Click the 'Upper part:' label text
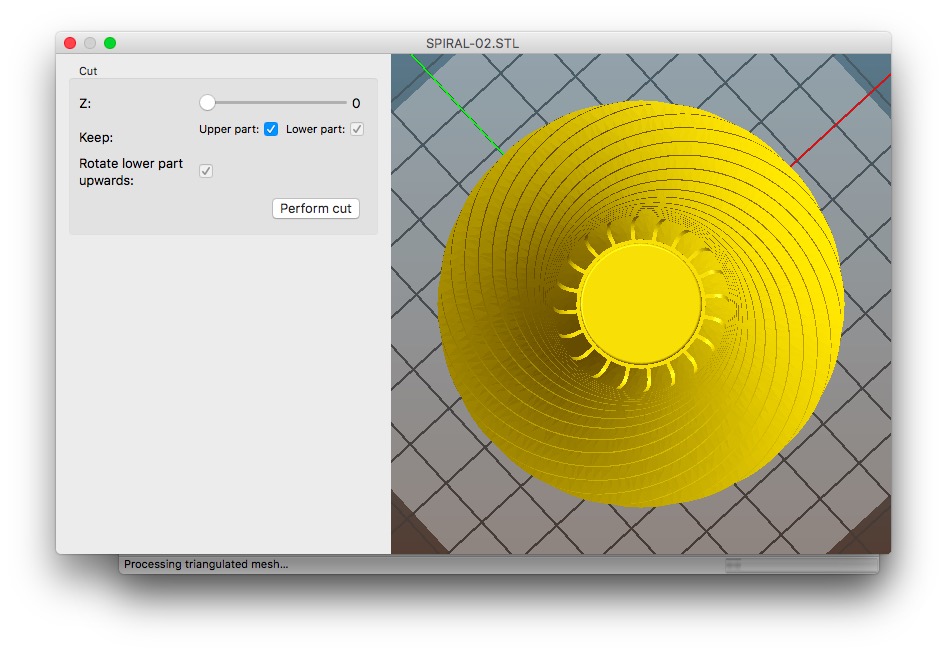The width and height of the screenshot is (947, 654). point(229,129)
